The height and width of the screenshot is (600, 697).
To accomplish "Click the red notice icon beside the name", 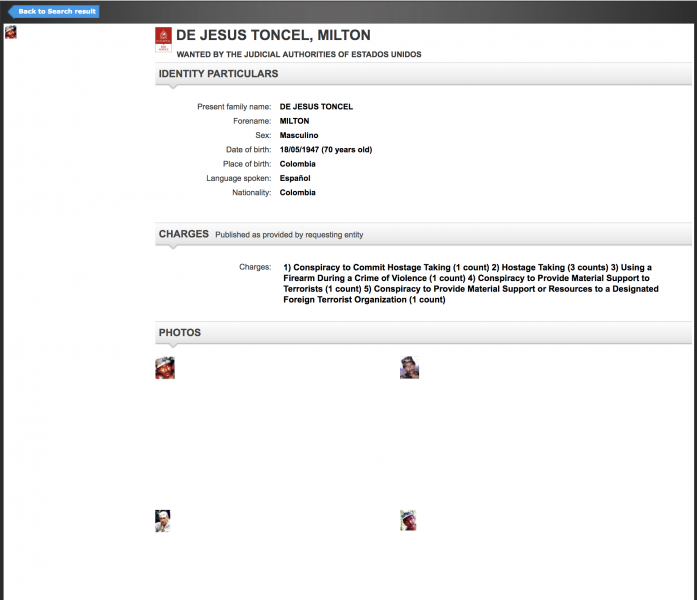I will (163, 40).
